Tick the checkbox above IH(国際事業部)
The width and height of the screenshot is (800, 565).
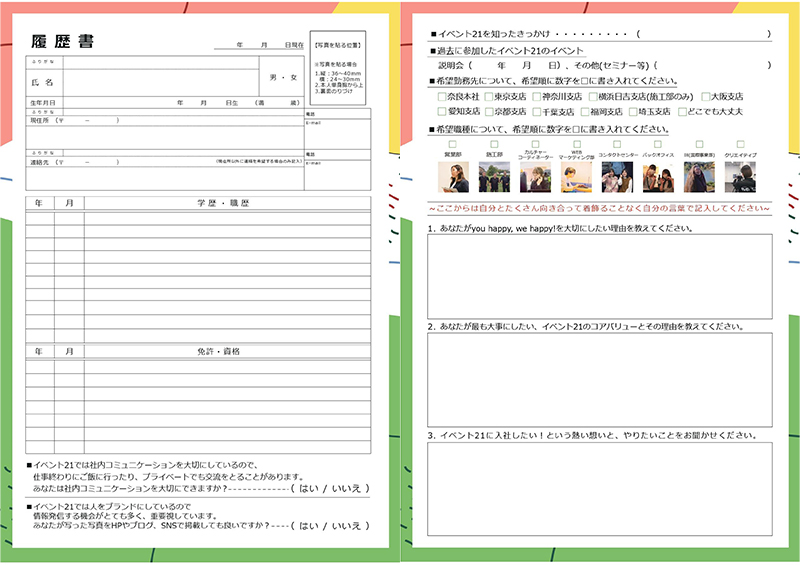[x=699, y=144]
